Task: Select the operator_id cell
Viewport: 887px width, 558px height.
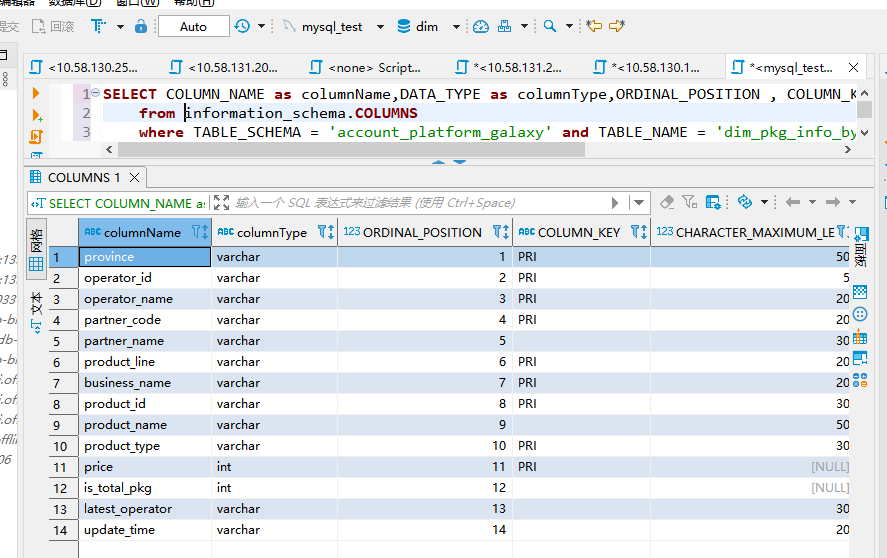Action: [x=145, y=278]
